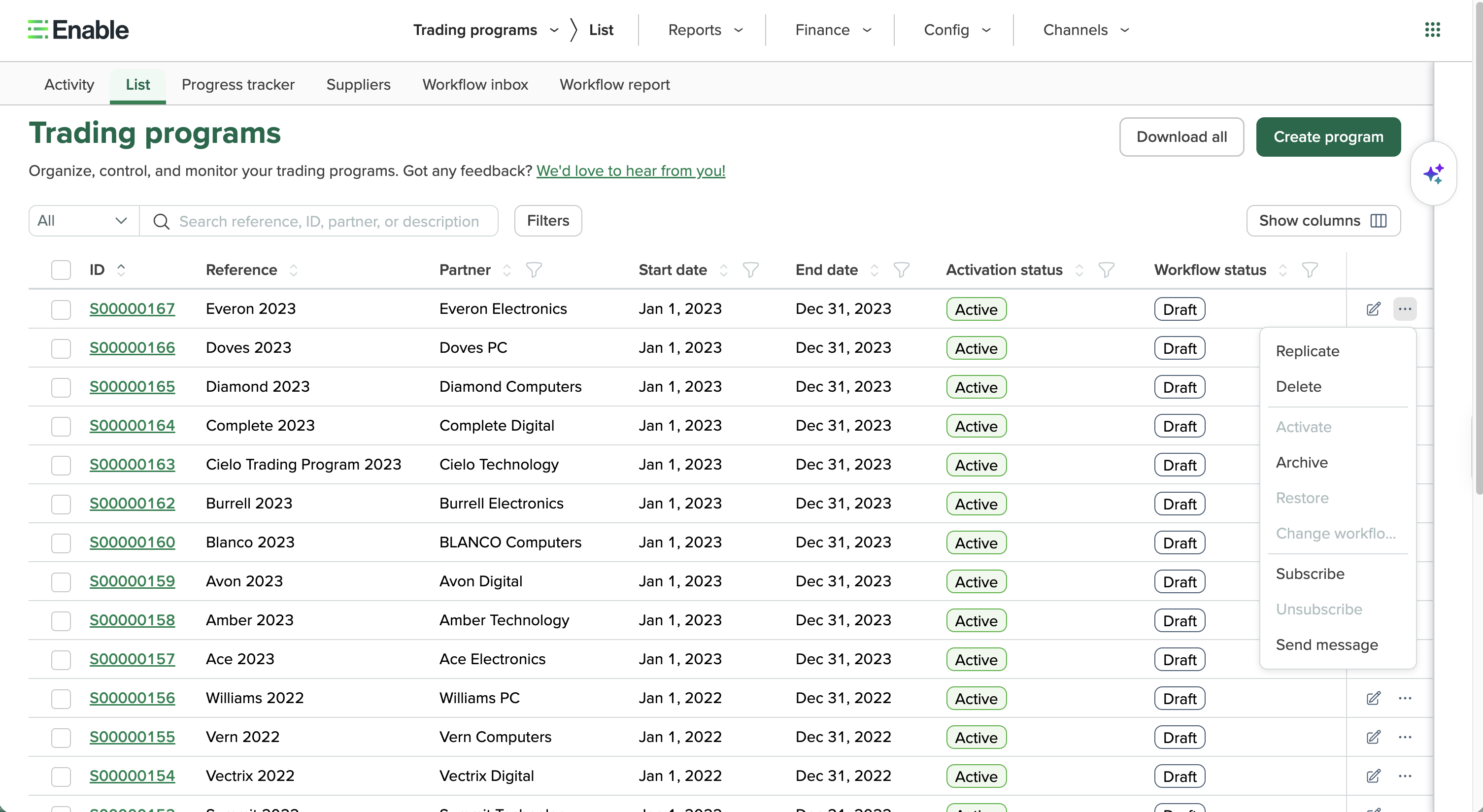The height and width of the screenshot is (812, 1483).
Task: Choose Archive from the context menu
Action: [1302, 463]
